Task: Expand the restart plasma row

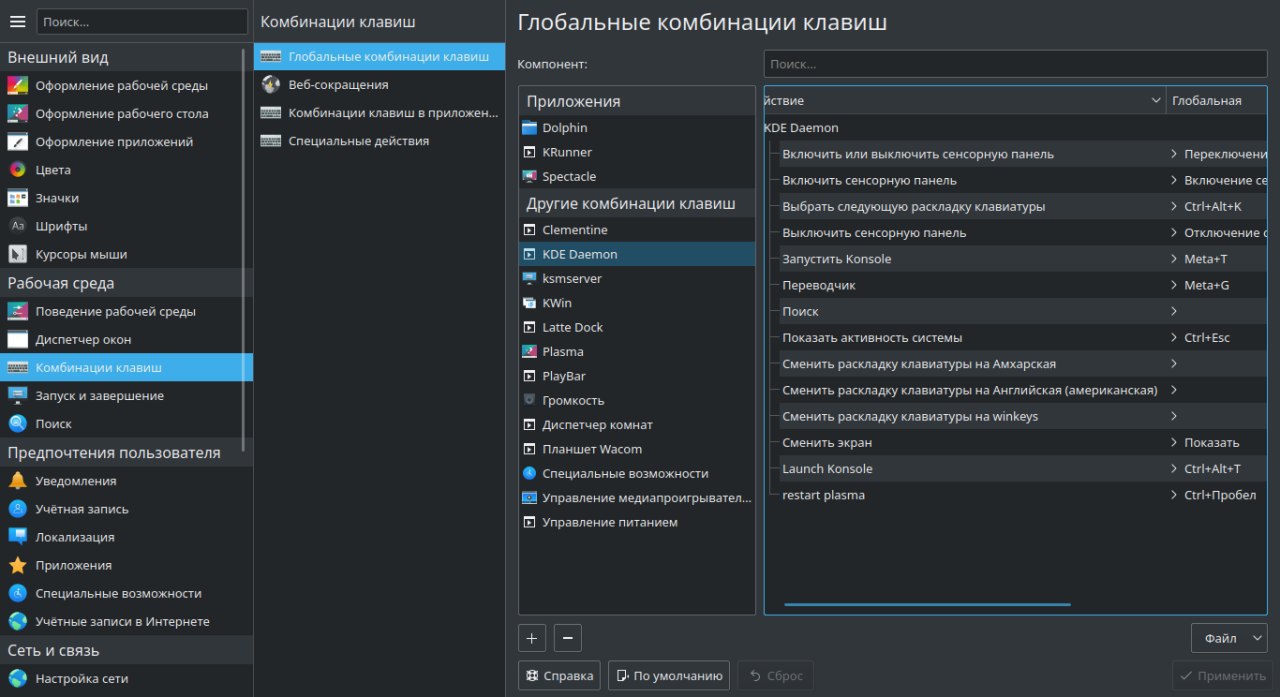Action: [x=1174, y=495]
